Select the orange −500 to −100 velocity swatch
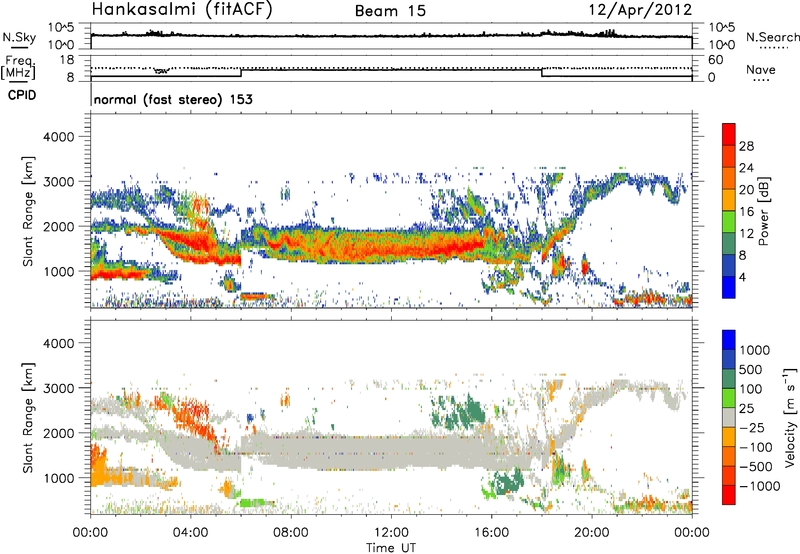 pos(729,456)
